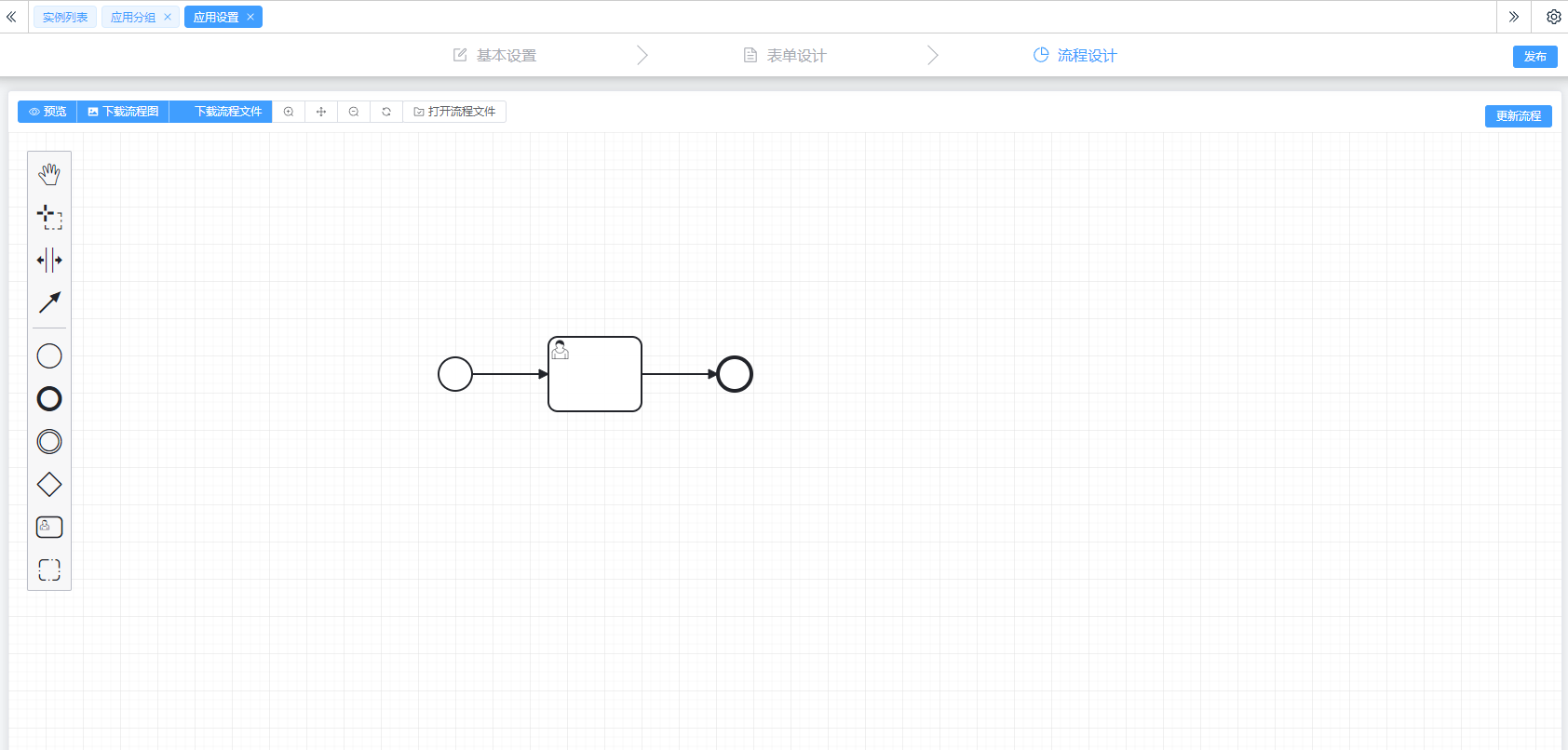This screenshot has height=750, width=1568.
Task: Click the double right chevron to scroll tabs
Action: click(1514, 17)
